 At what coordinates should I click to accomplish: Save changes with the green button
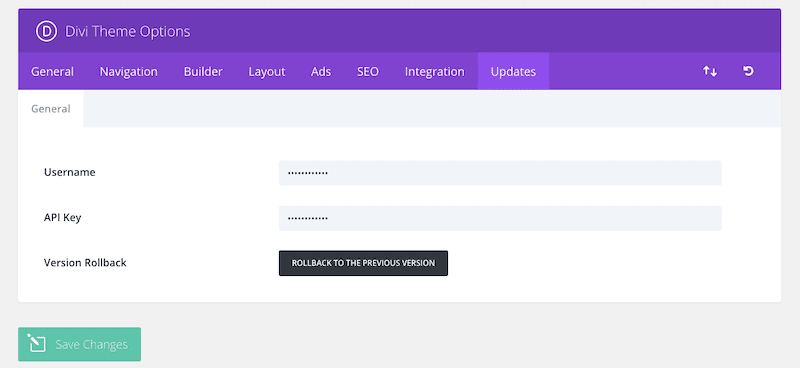tap(80, 345)
